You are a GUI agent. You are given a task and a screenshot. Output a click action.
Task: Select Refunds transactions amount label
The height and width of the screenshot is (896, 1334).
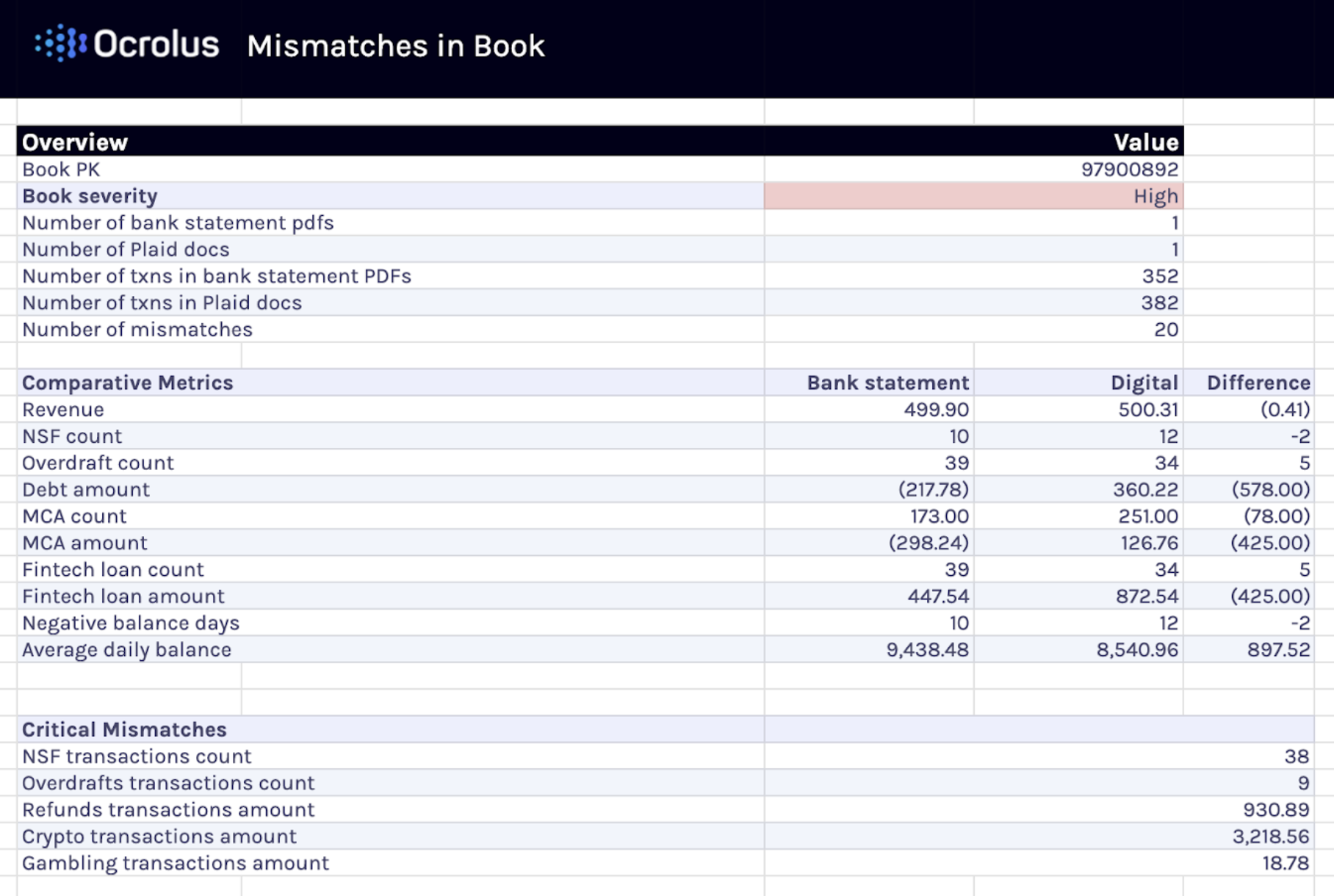pos(168,809)
